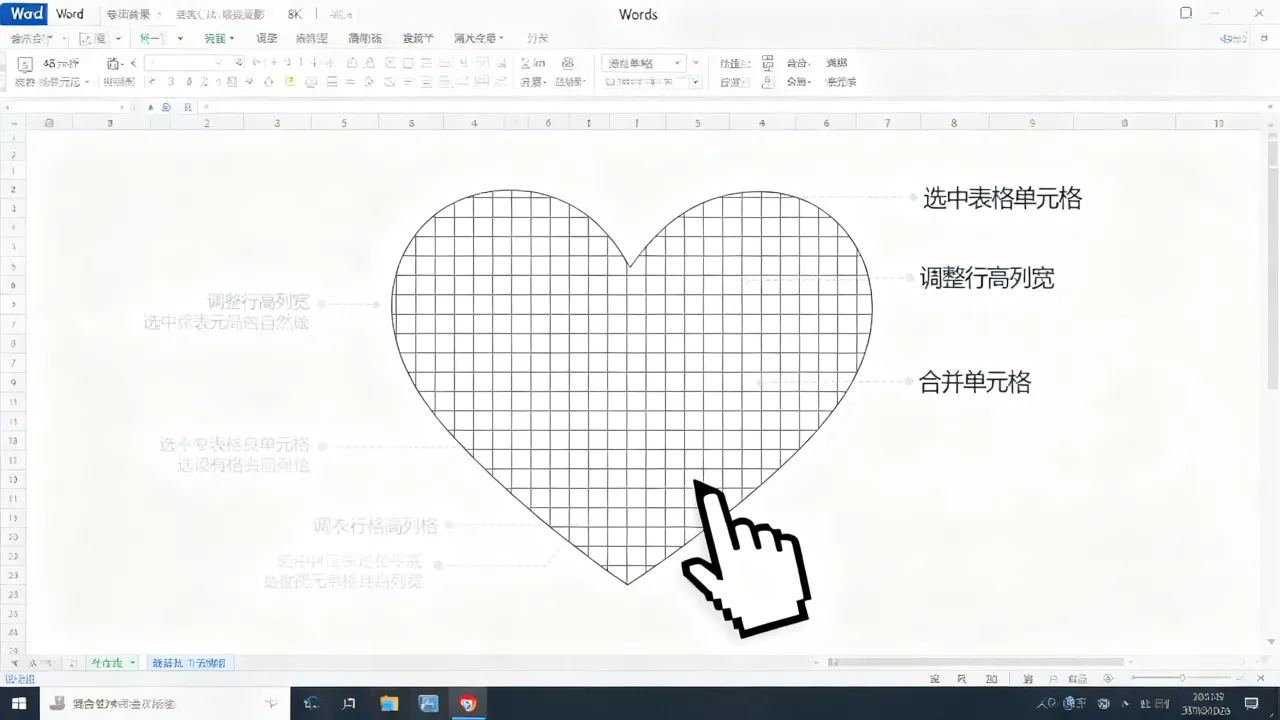The width and height of the screenshot is (1280, 720).
Task: Click the yellow highlighted ribbon icon
Action: coord(290,81)
